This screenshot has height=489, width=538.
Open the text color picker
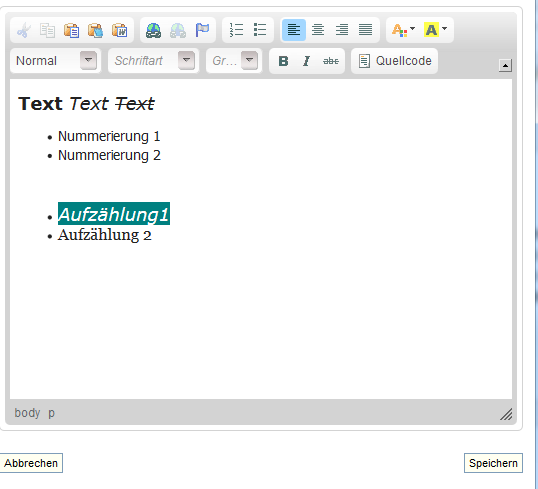403,30
